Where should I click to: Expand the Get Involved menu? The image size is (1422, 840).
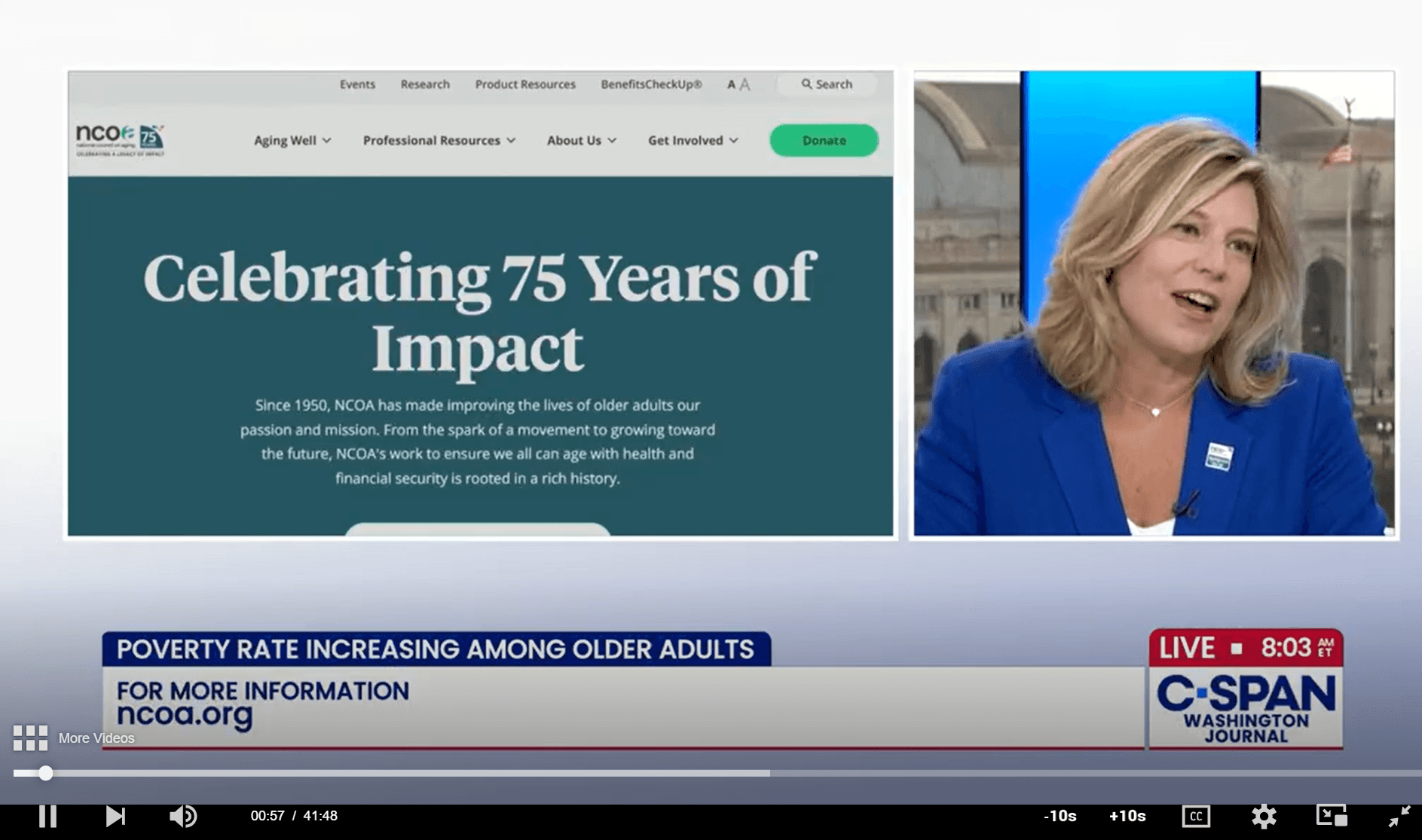(x=693, y=141)
